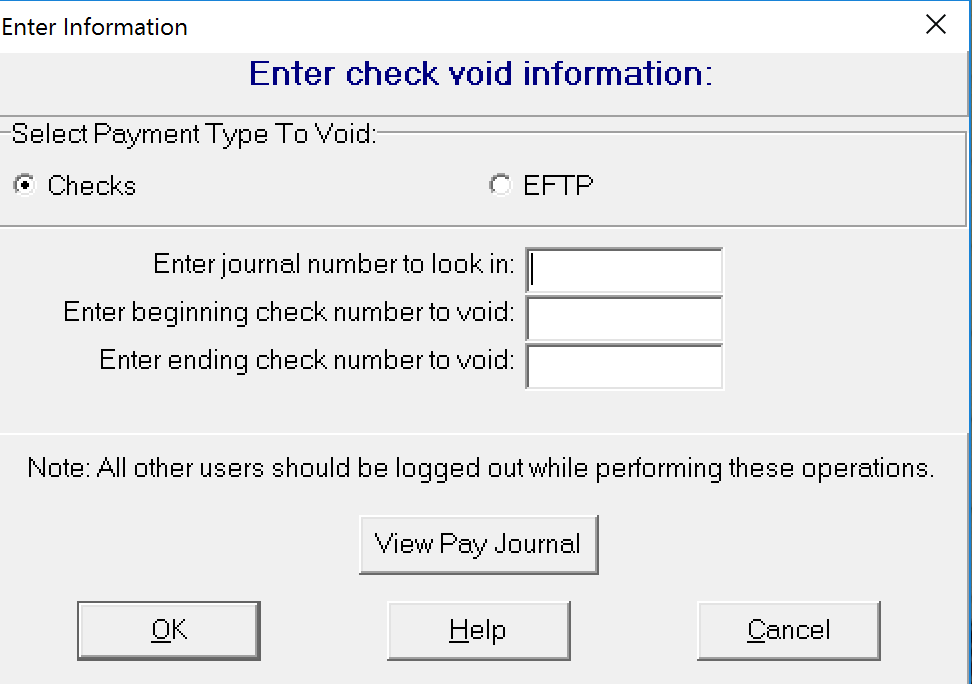This screenshot has width=972, height=684.
Task: Click the 'Enter ending check number to void' label
Action: pyautogui.click(x=307, y=360)
